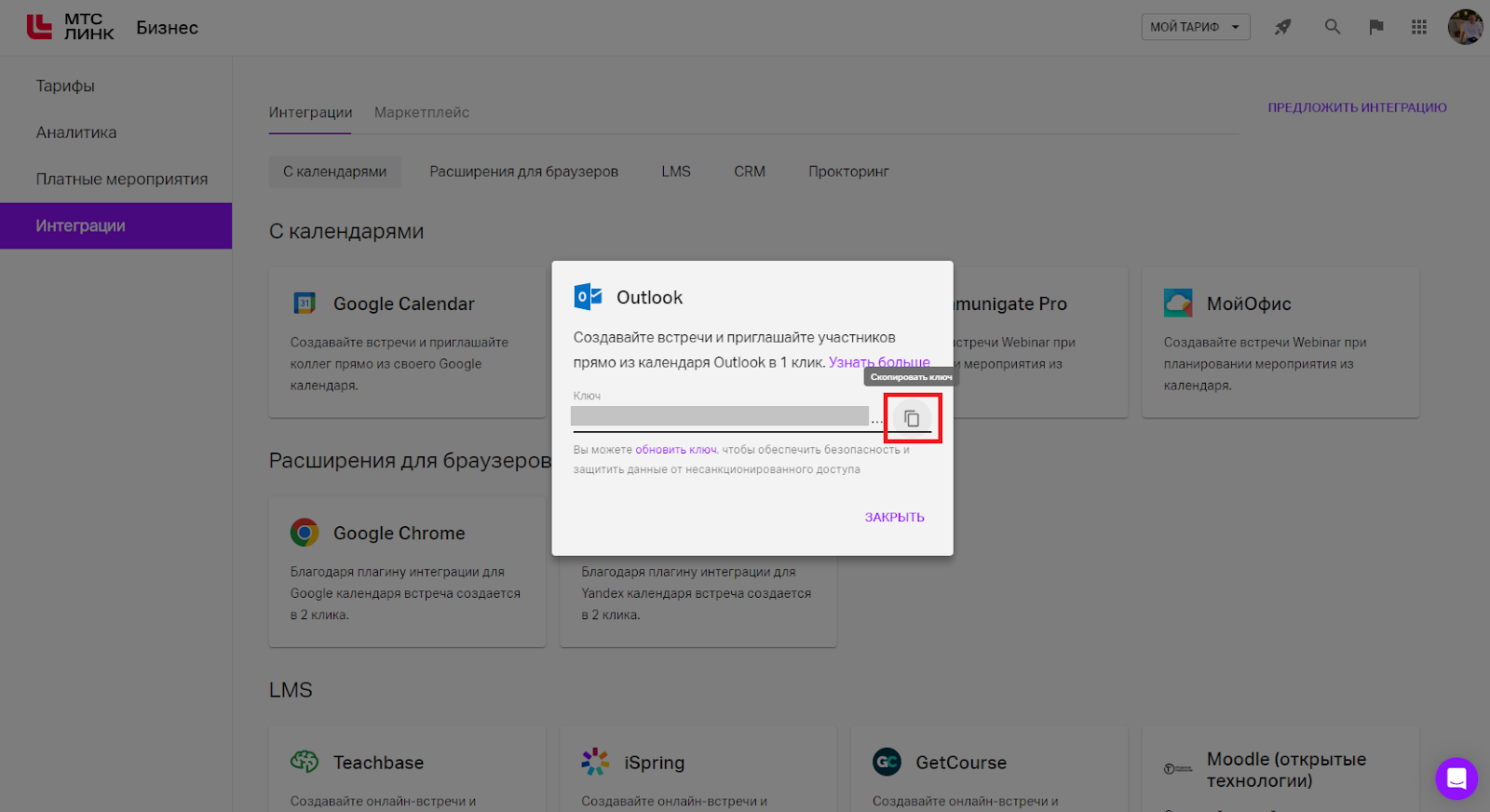Open the Moodle (открытые технологии) card title
The image size is (1490, 812).
pos(1287,769)
